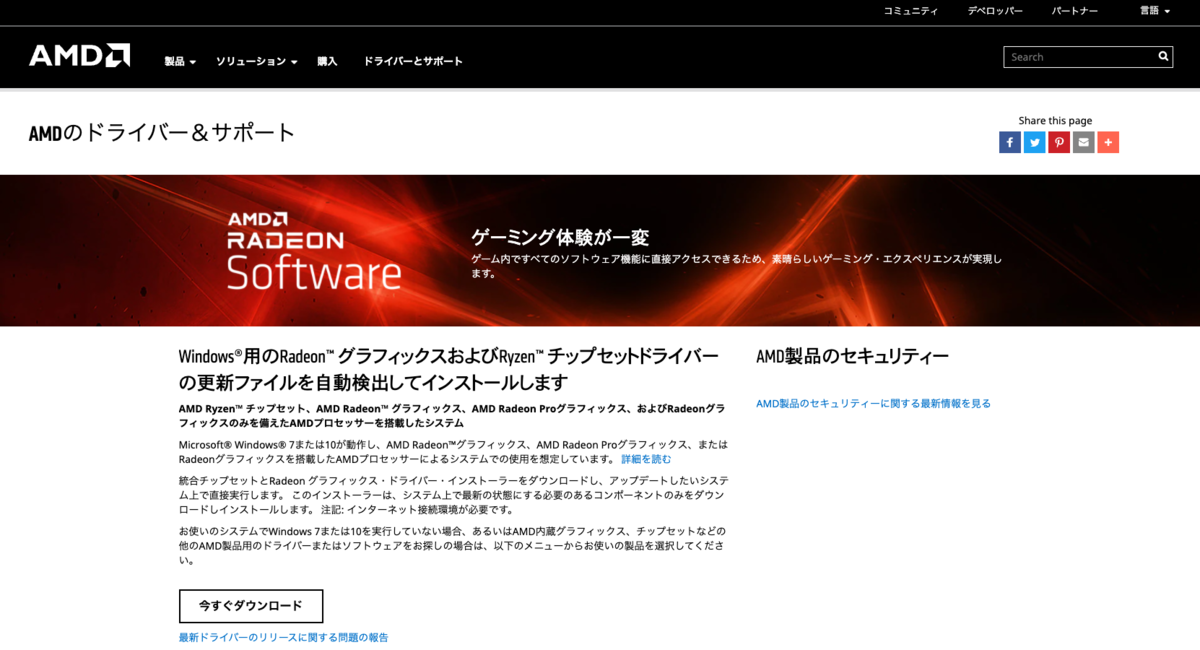Click the Radeon Software banner image
The height and width of the screenshot is (650, 1200).
(x=600, y=250)
